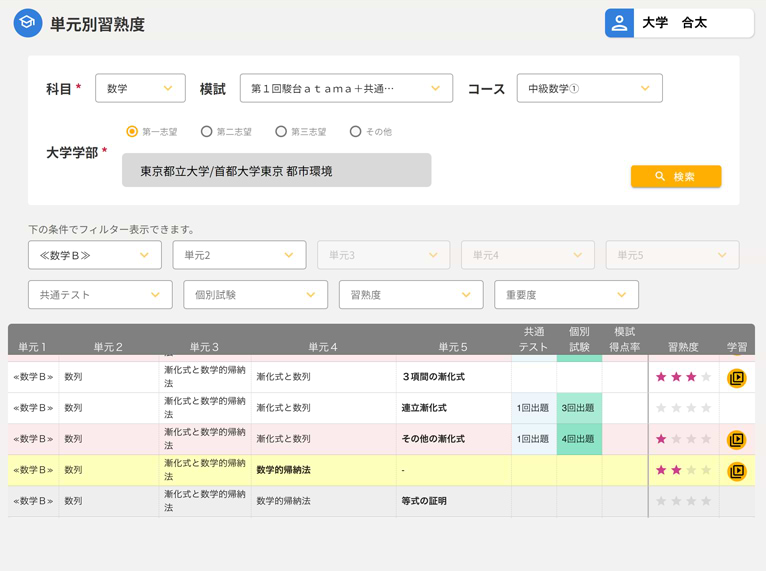
Task: Click the 東京都立大学 university department field
Action: (276, 171)
